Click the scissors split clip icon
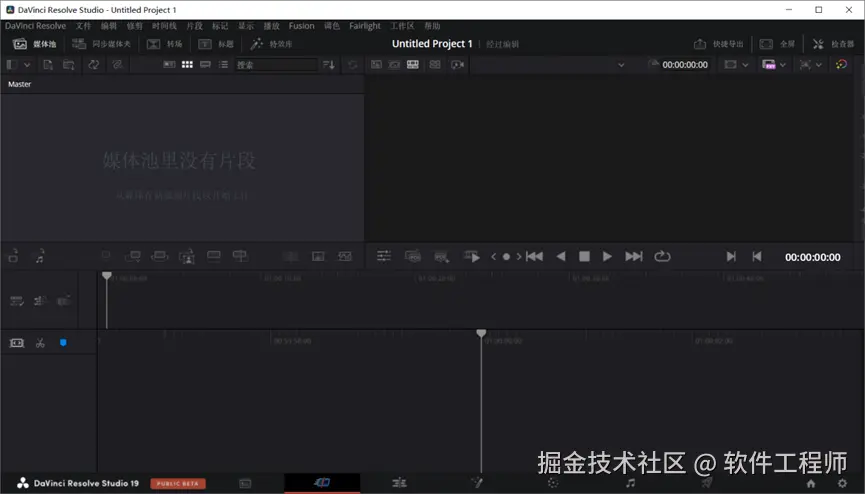 pos(40,343)
